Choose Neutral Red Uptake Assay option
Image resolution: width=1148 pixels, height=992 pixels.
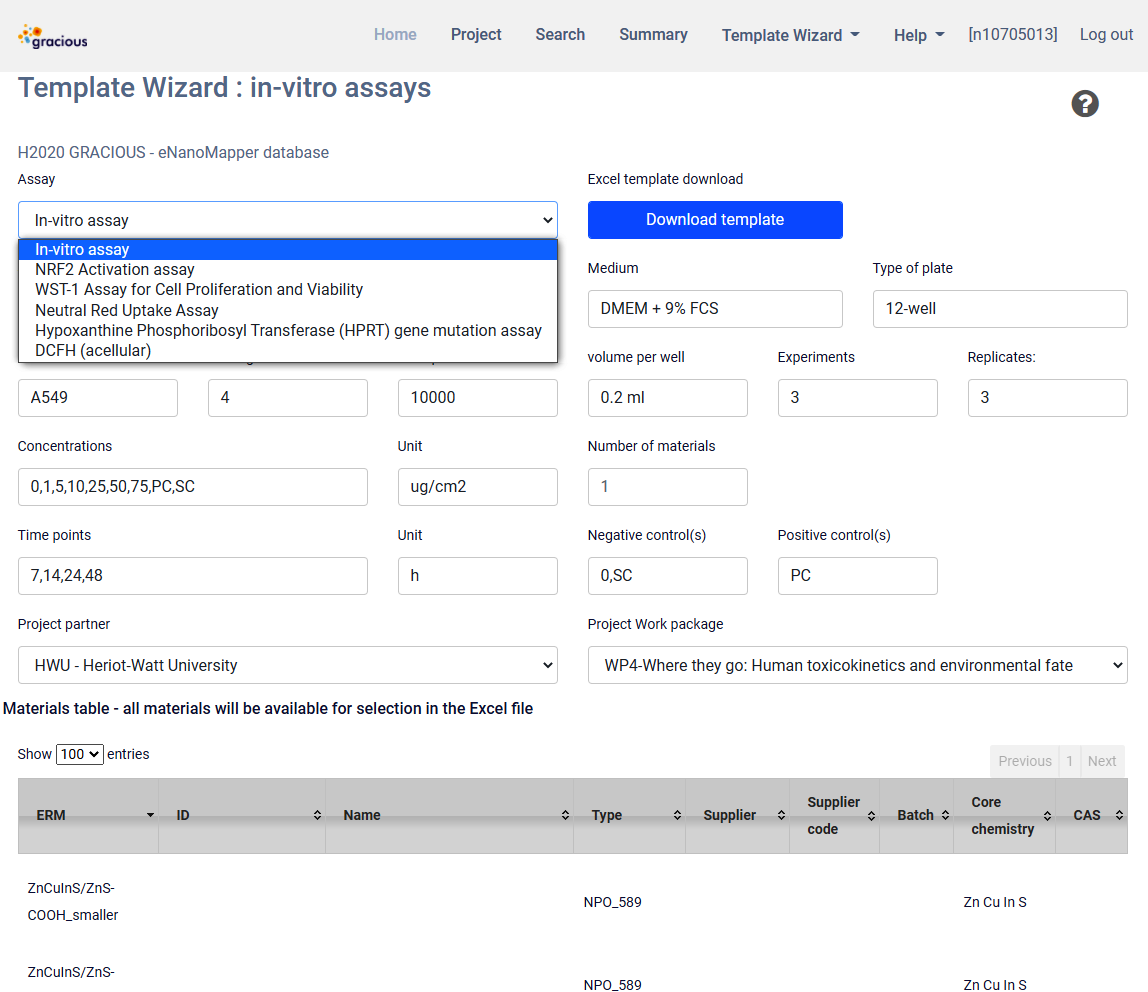[127, 310]
